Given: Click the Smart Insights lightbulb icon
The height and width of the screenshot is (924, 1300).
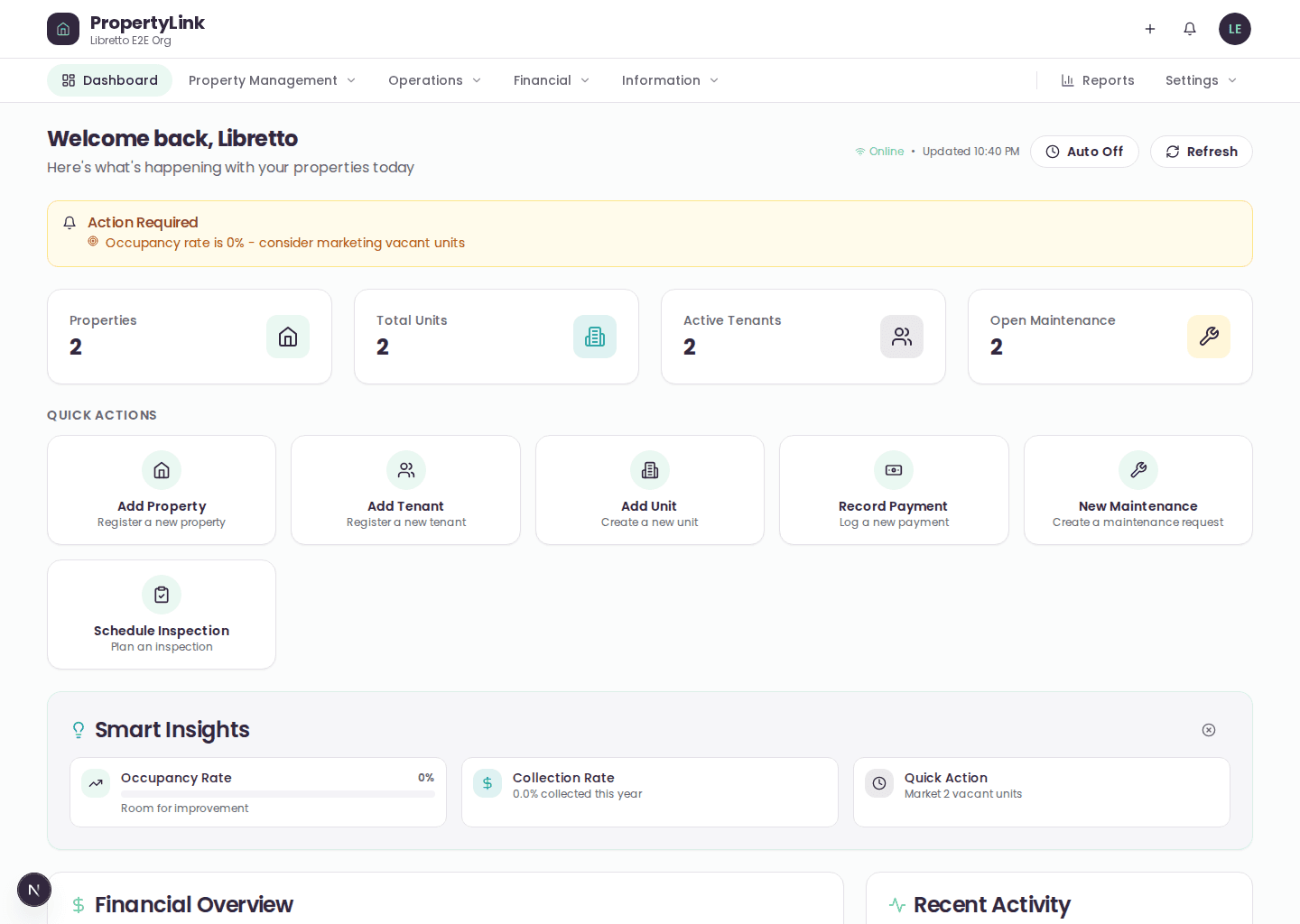Looking at the screenshot, I should coord(79,730).
